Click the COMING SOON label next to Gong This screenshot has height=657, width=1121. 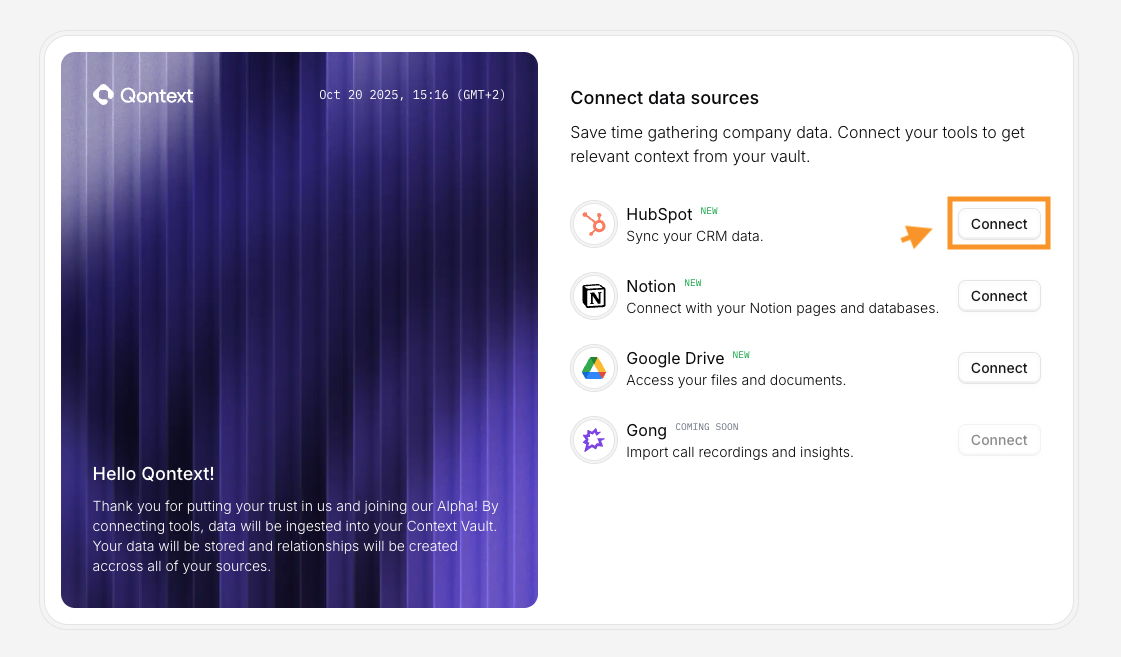tap(705, 427)
